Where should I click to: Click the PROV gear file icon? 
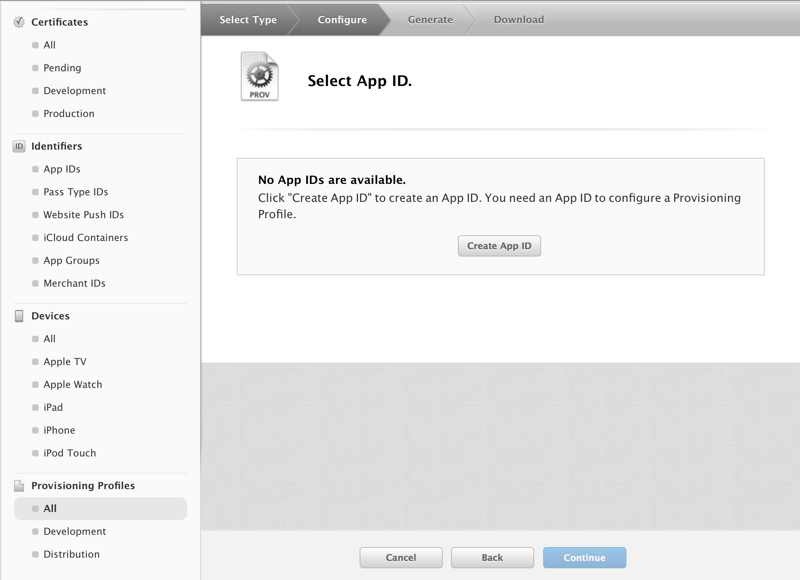[260, 76]
